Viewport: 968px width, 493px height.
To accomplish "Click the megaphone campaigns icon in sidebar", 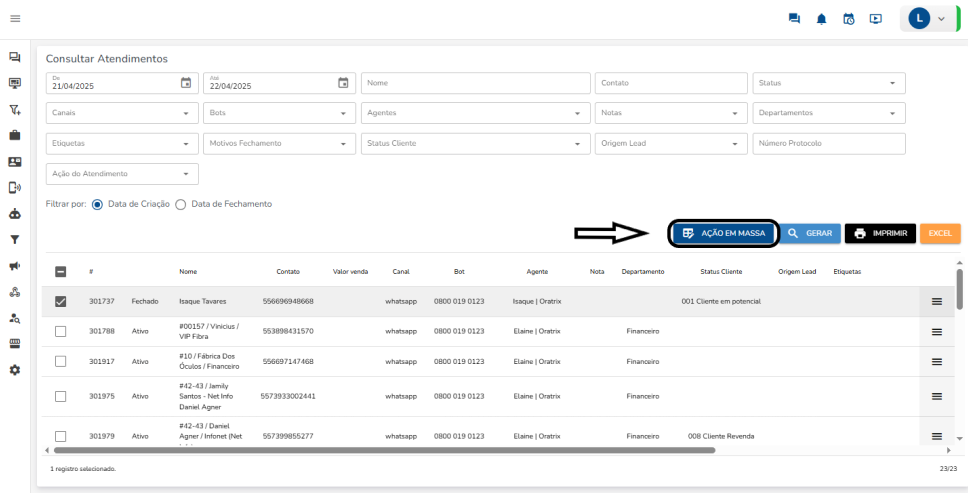I will click(15, 266).
